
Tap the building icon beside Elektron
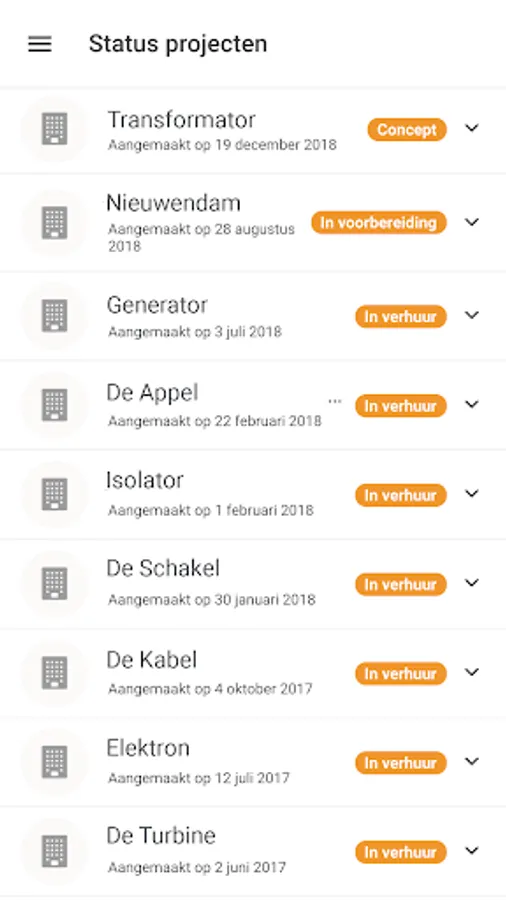coord(55,762)
